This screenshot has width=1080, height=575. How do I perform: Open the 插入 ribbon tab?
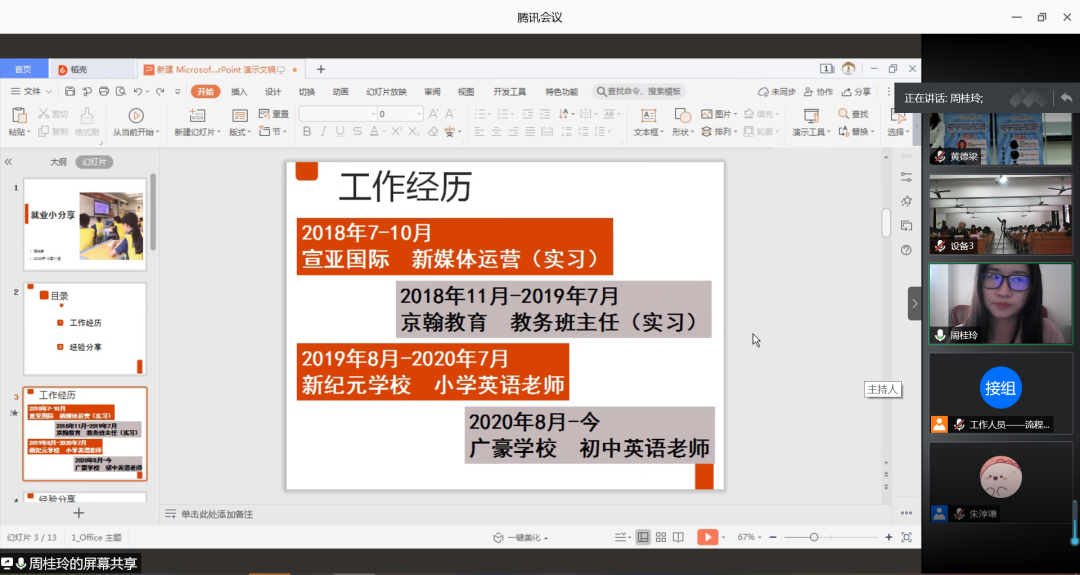pyautogui.click(x=239, y=92)
